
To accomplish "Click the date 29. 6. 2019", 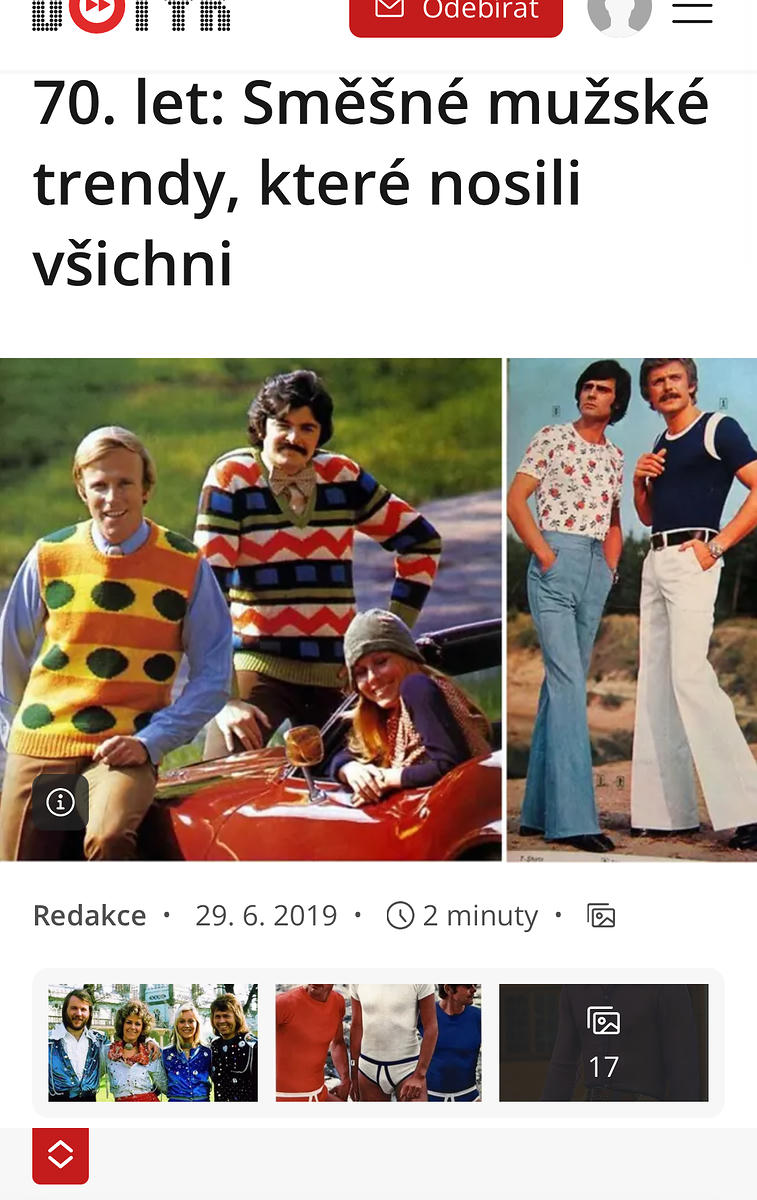I will click(x=266, y=915).
